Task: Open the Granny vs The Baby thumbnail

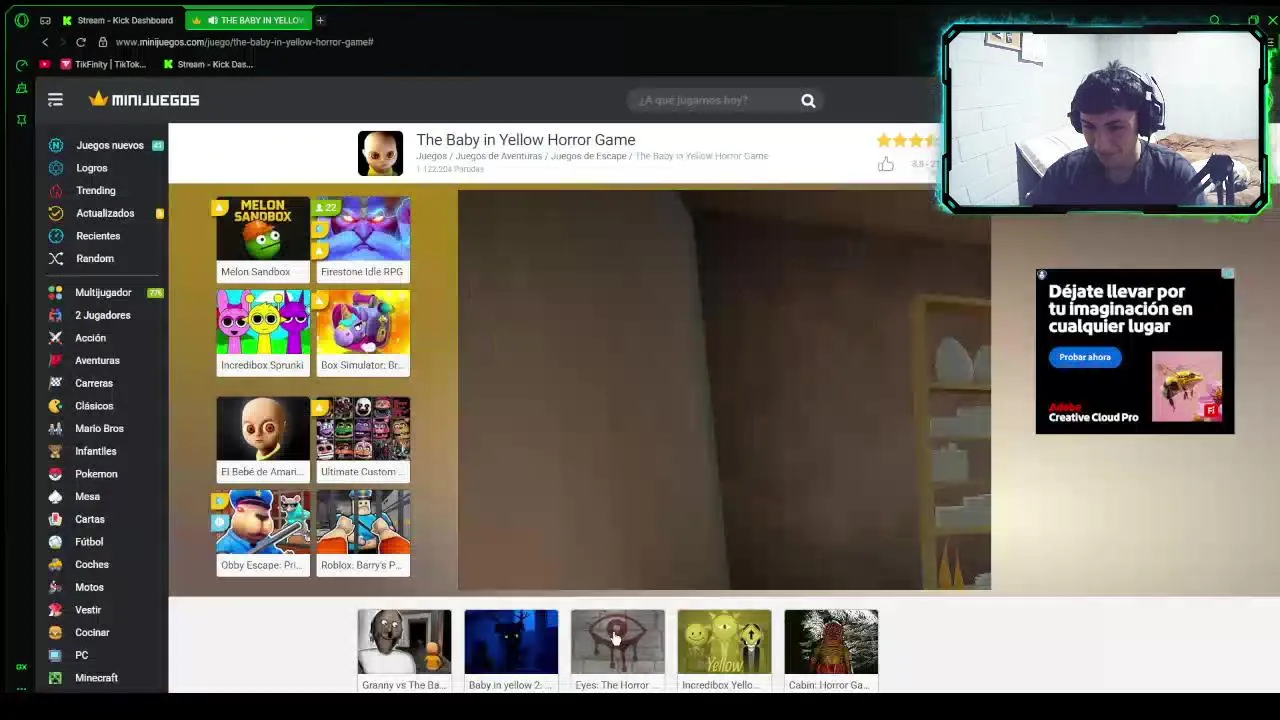Action: click(x=404, y=650)
